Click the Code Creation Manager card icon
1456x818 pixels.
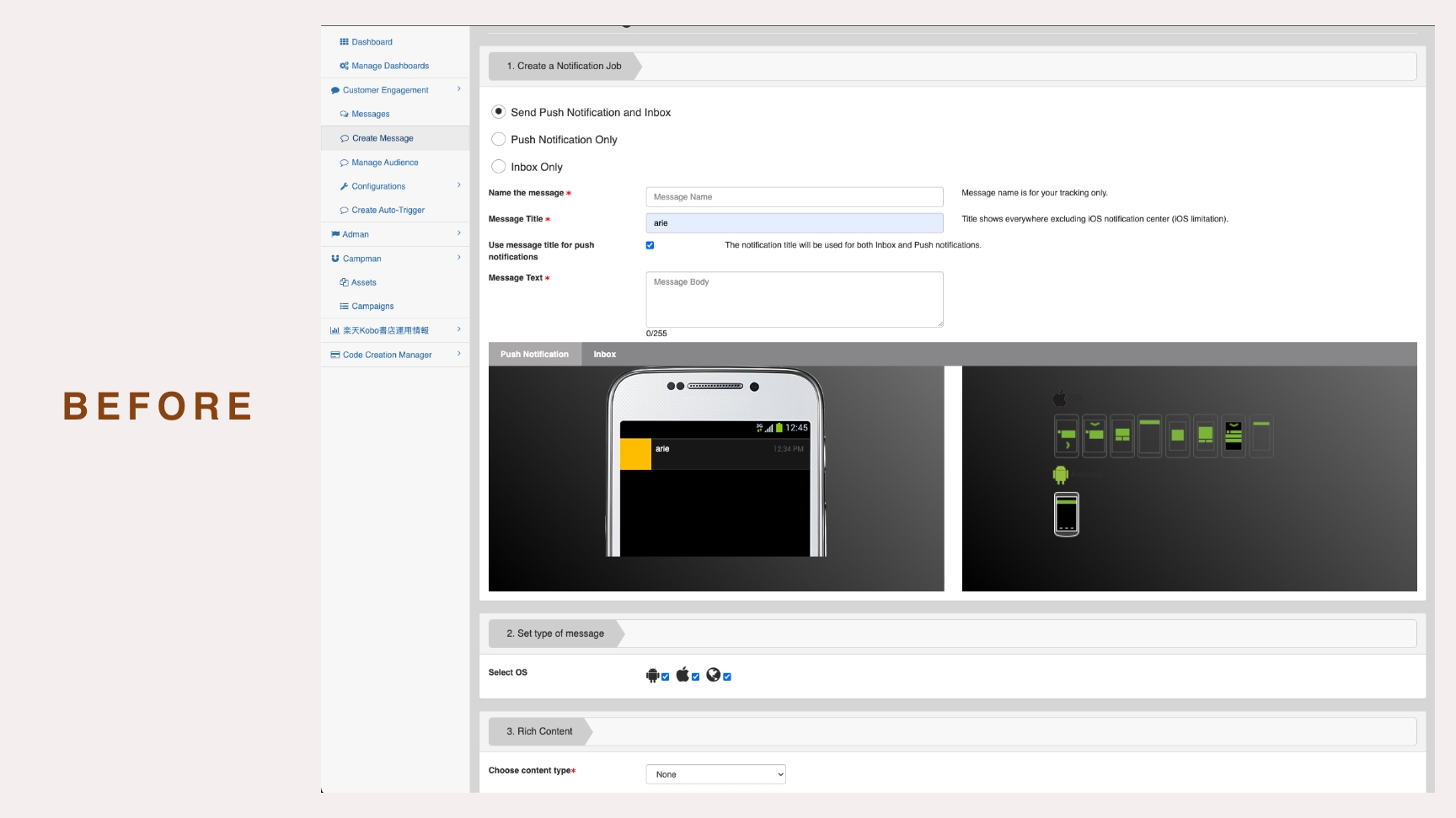(335, 355)
